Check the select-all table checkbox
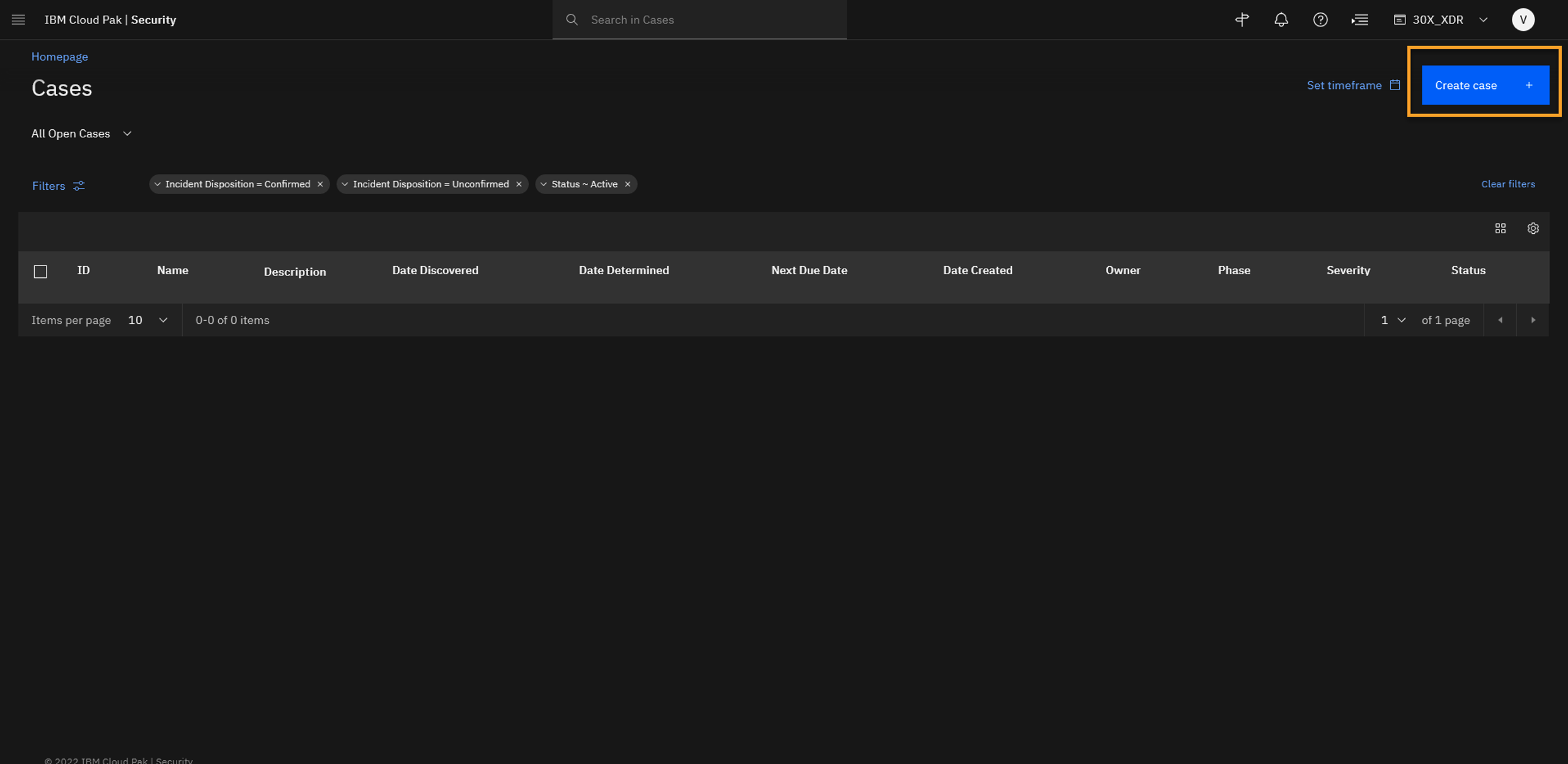The height and width of the screenshot is (764, 1568). coord(40,271)
